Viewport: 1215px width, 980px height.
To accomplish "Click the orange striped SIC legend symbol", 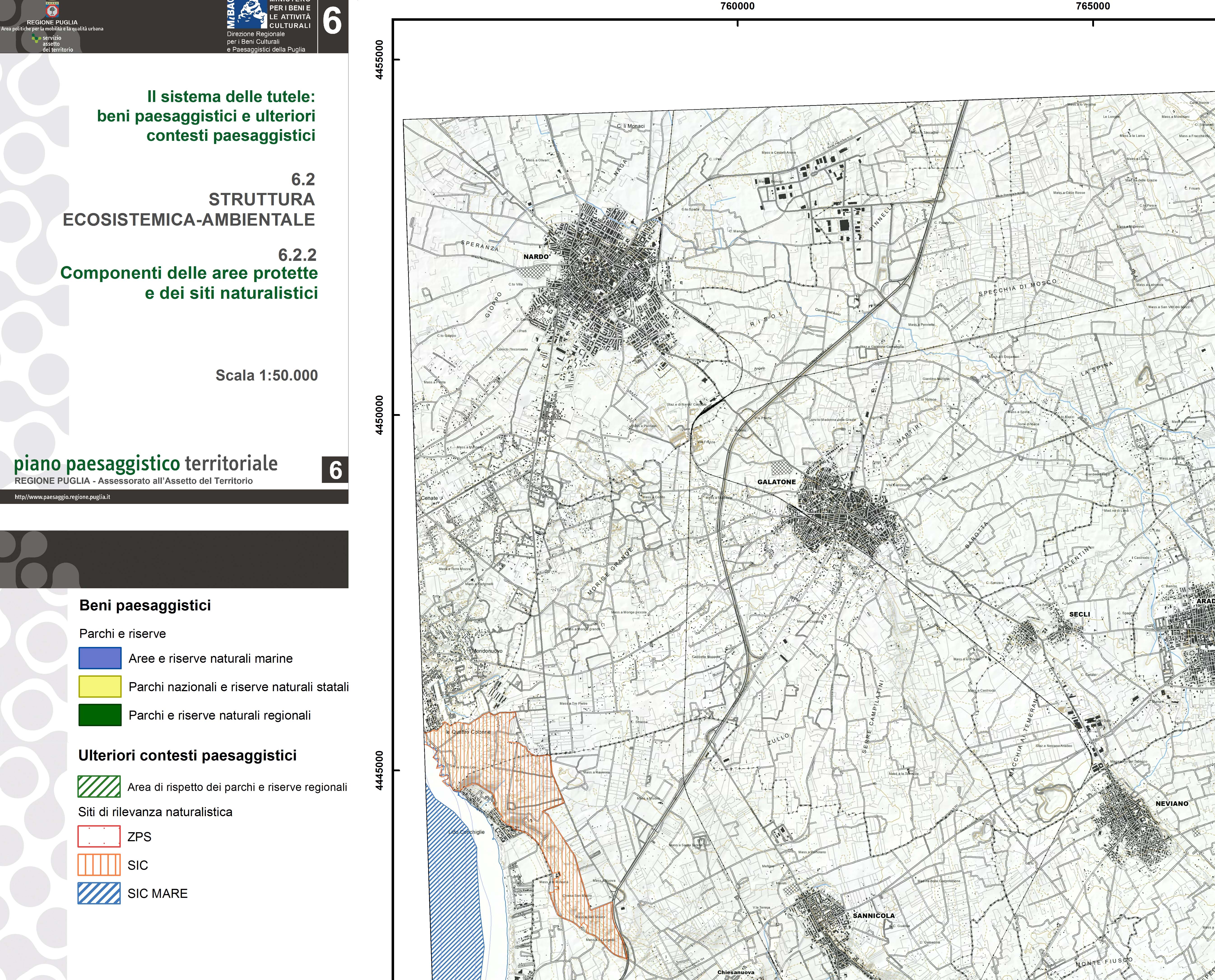I will 99,865.
